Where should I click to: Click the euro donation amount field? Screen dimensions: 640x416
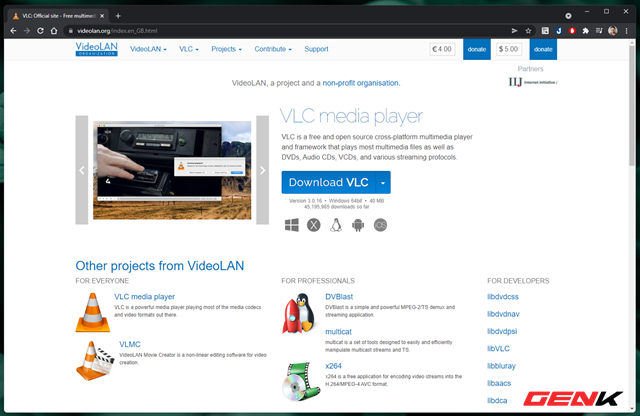pos(442,49)
